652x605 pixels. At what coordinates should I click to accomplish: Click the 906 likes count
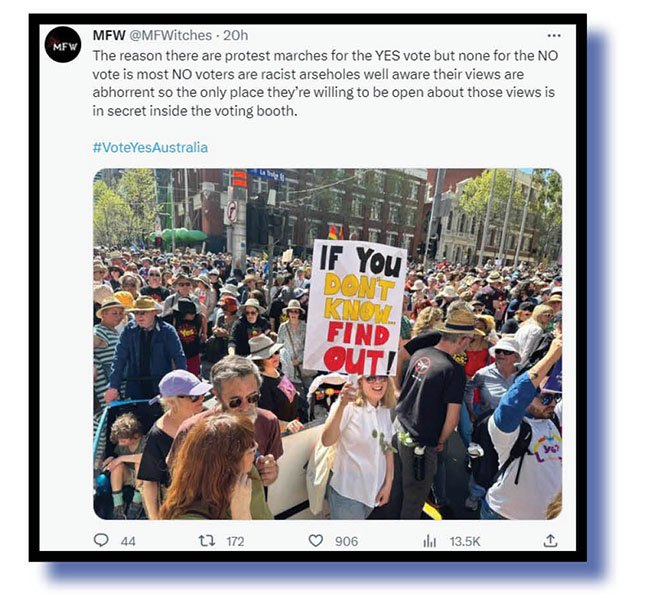[346, 541]
